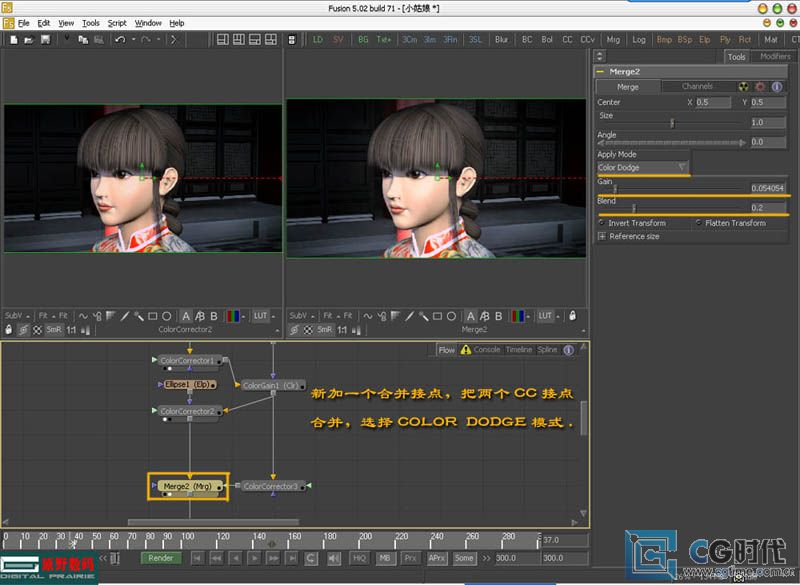Viewport: 800px width, 585px height.
Task: Select the Merge2 node in the flow
Action: point(188,487)
